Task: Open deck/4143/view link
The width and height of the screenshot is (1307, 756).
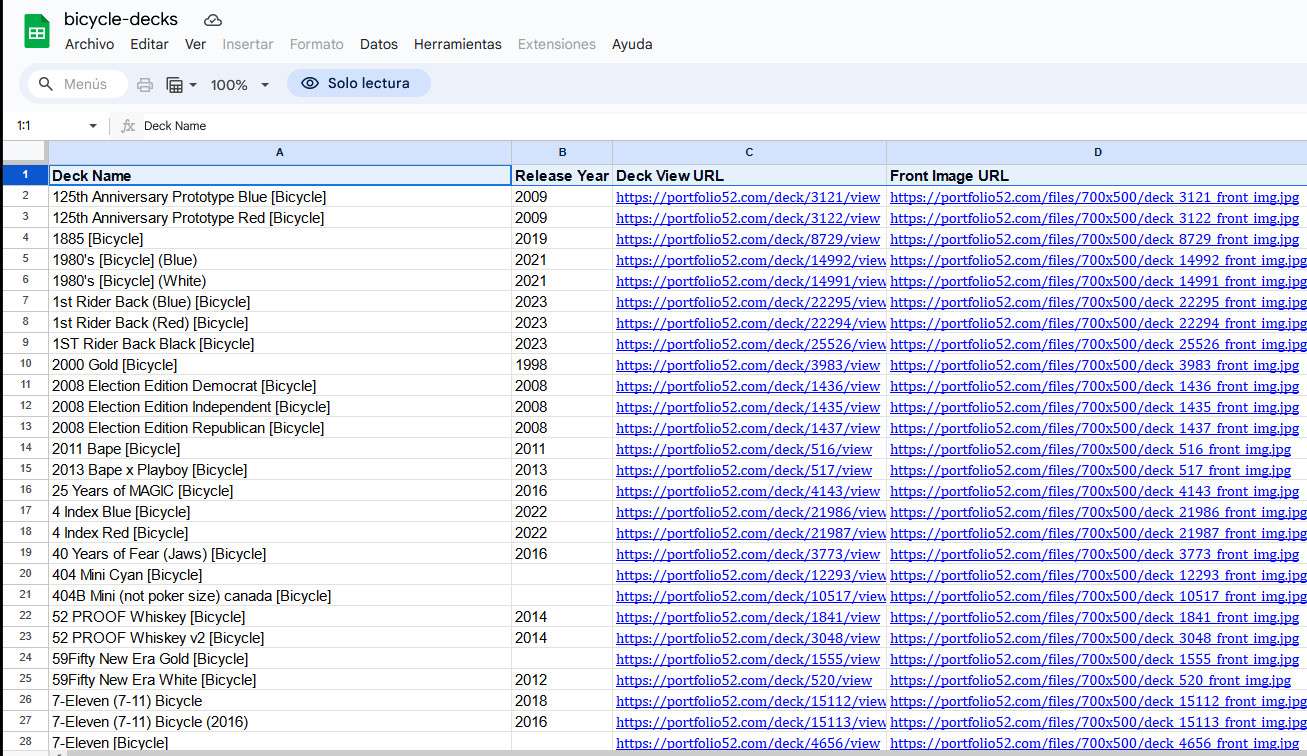Action: click(x=748, y=491)
